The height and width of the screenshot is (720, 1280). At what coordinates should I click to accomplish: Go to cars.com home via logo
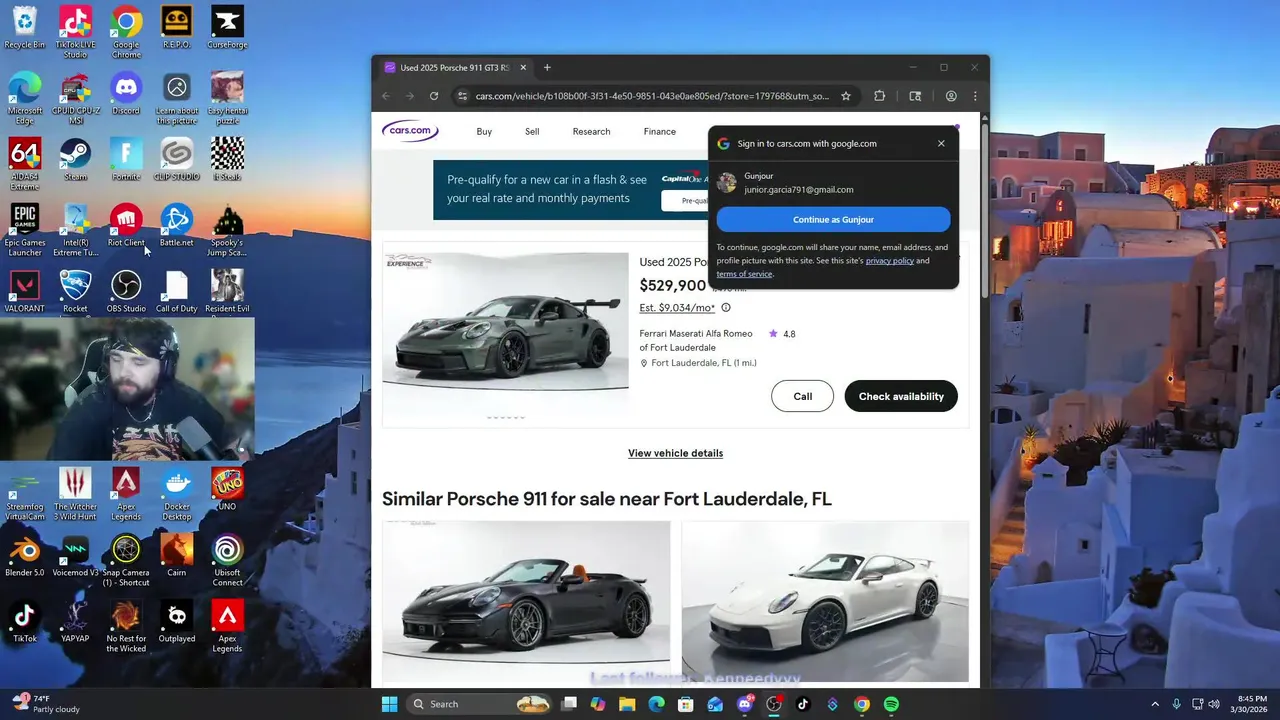click(410, 130)
